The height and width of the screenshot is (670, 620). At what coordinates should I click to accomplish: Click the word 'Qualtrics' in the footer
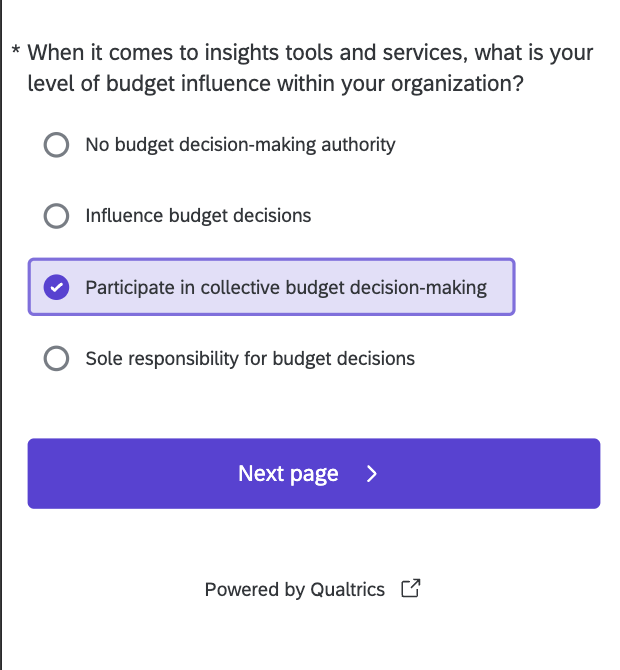(347, 590)
